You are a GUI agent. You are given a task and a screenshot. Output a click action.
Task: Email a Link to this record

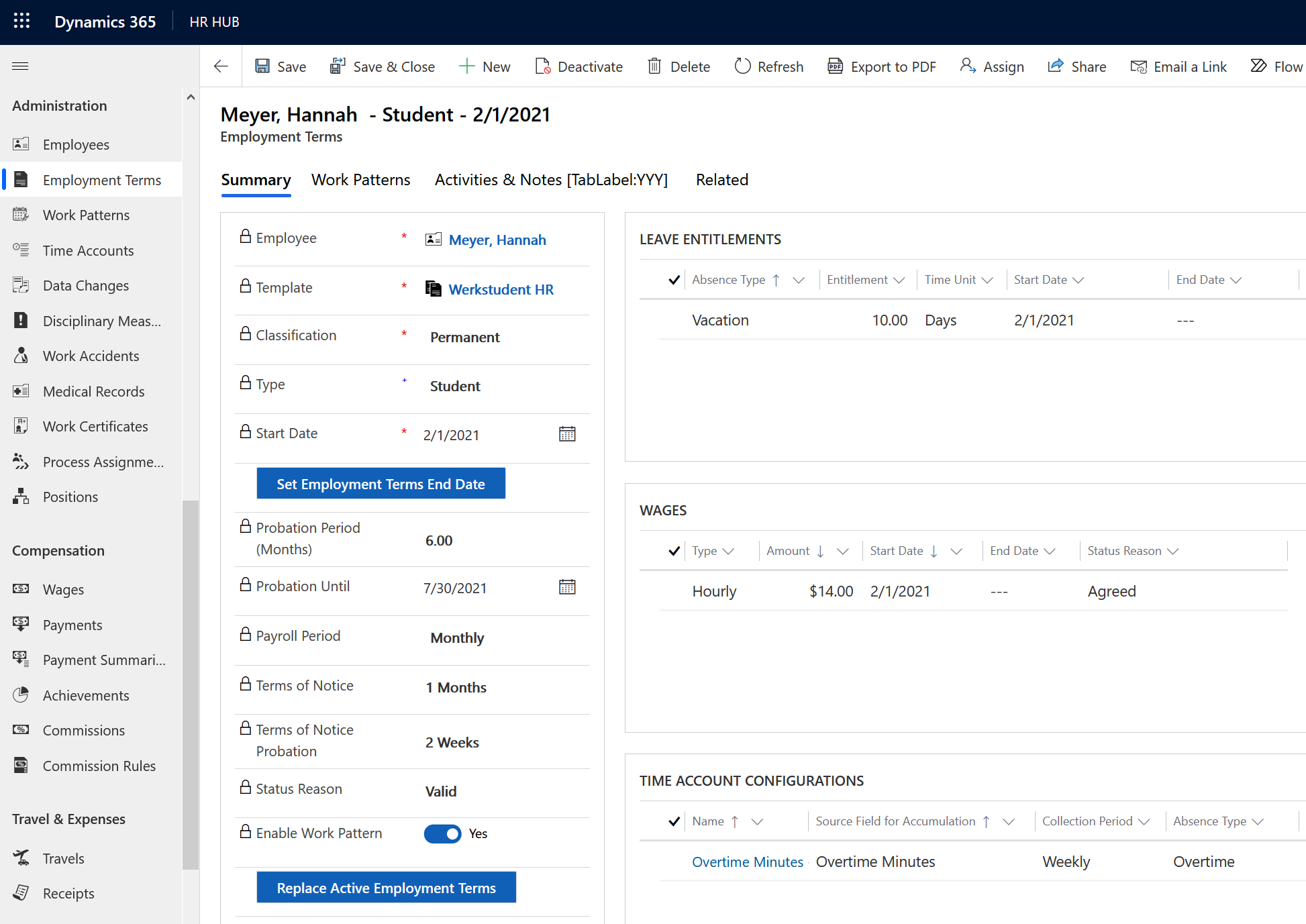click(1178, 66)
